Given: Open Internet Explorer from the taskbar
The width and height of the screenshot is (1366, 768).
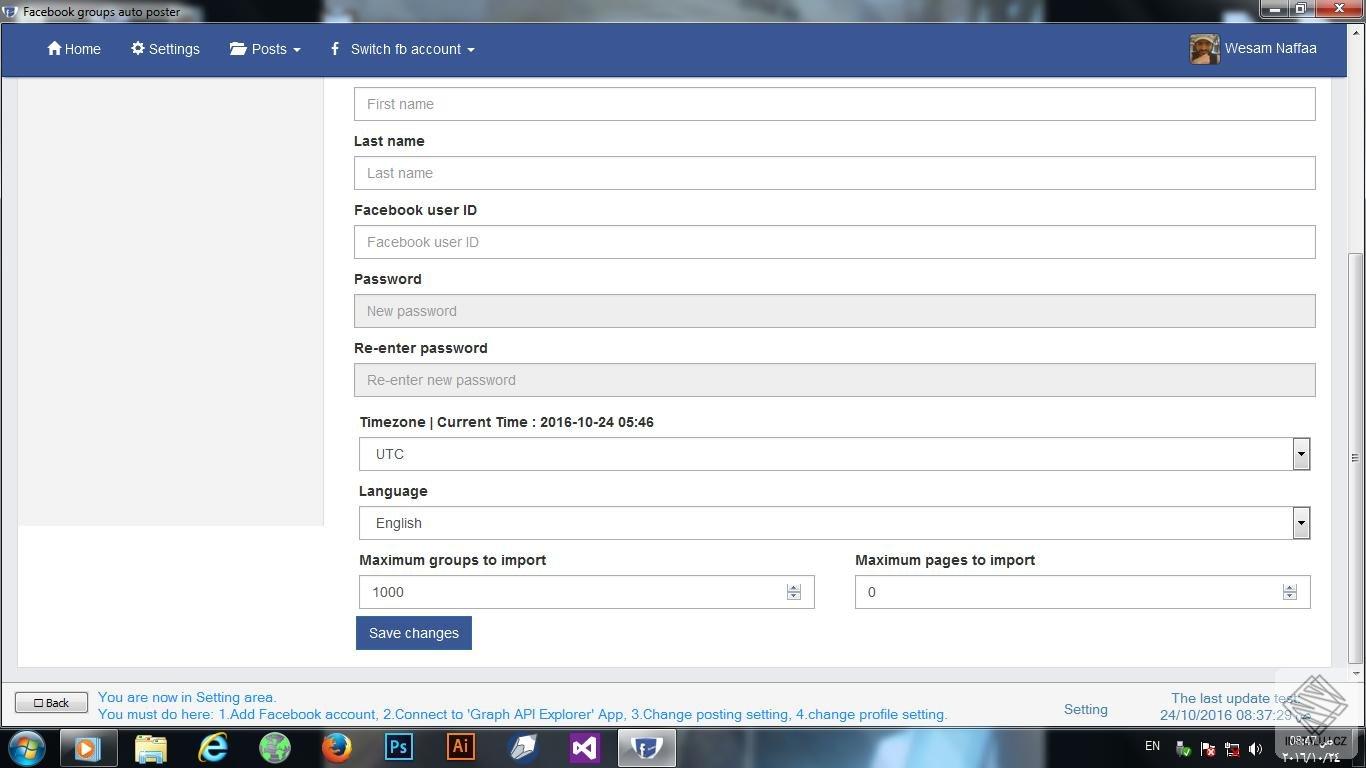Looking at the screenshot, I should pyautogui.click(x=213, y=748).
